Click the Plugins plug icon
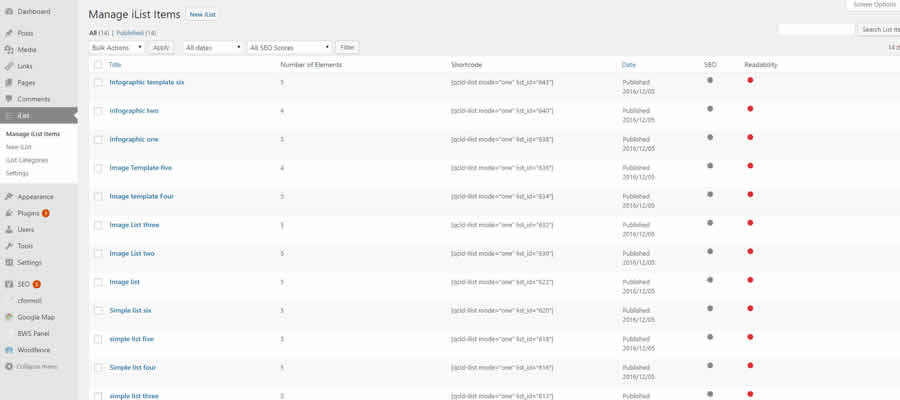 8,213
